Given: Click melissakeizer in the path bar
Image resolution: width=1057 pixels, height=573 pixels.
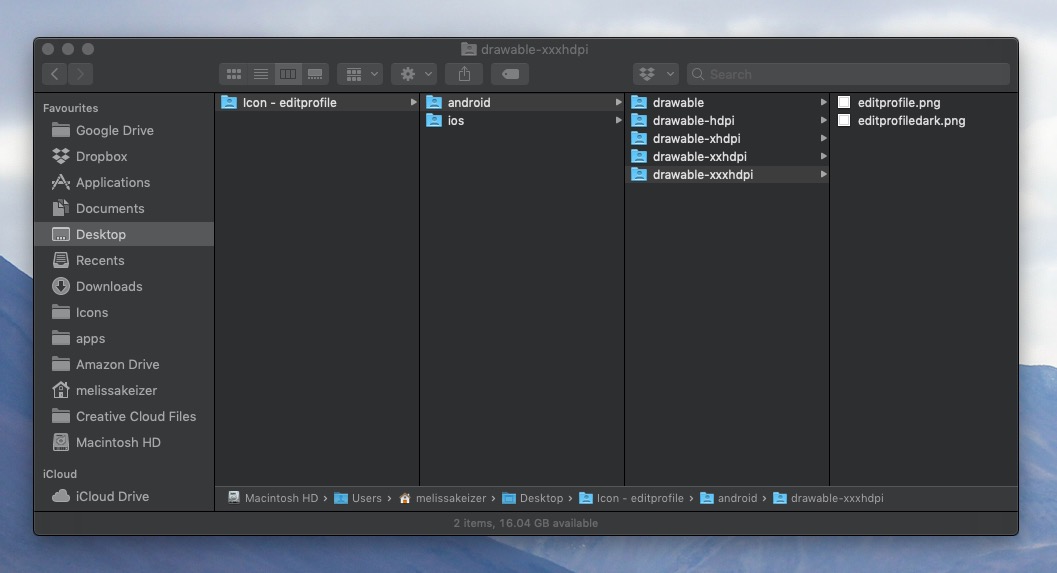Looking at the screenshot, I should click(442, 498).
